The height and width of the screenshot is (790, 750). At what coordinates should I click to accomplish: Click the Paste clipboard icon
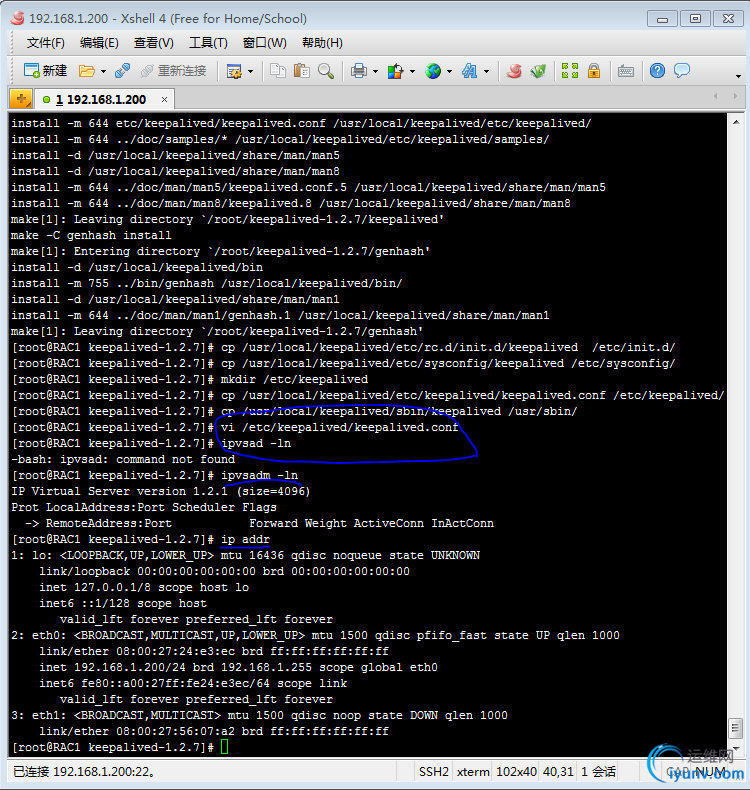(x=302, y=71)
